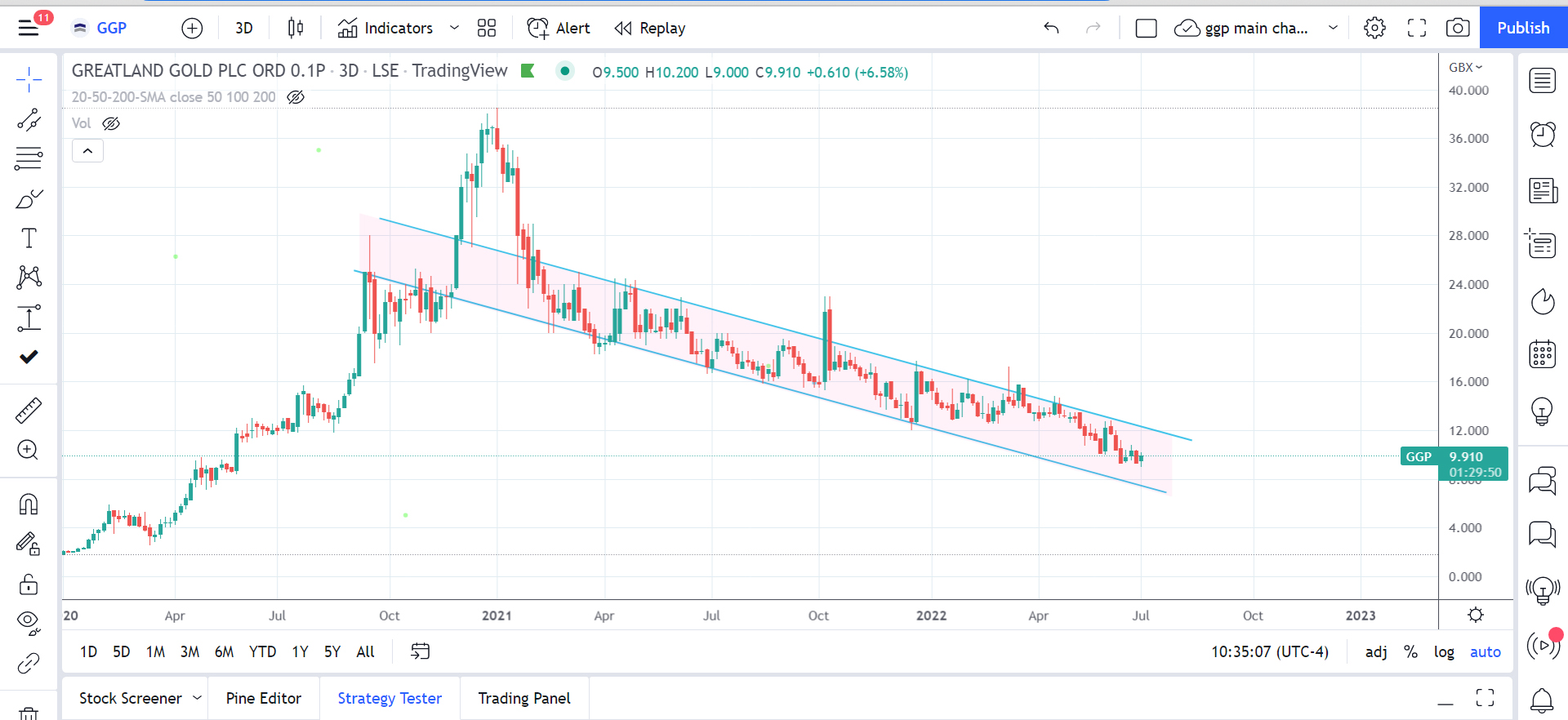Open the patterns tool group
Screen dimensions: 1568x720
point(29,277)
